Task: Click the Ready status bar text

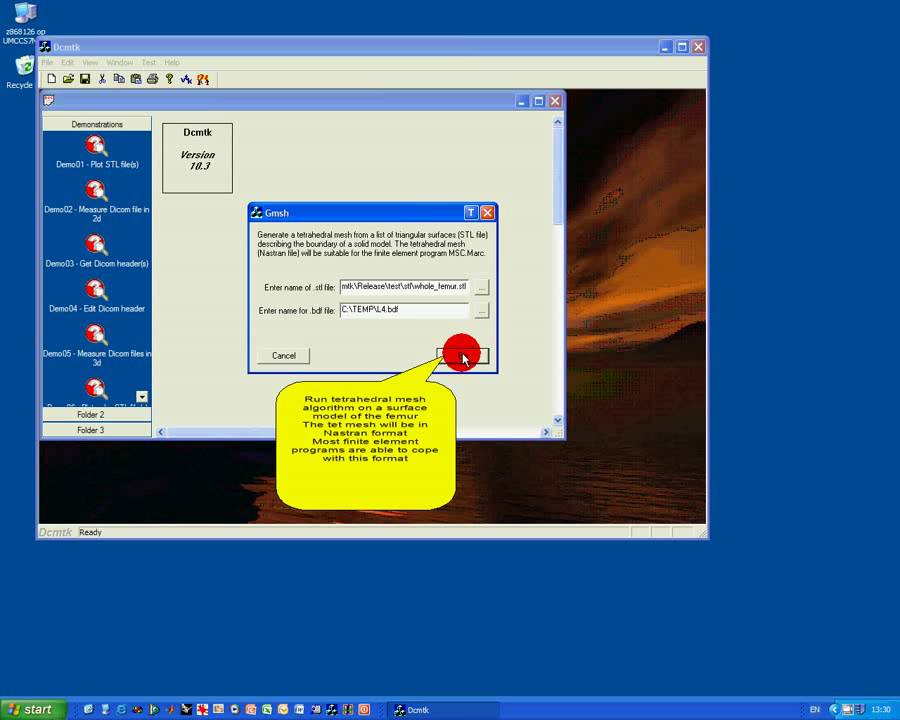Action: pyautogui.click(x=90, y=532)
